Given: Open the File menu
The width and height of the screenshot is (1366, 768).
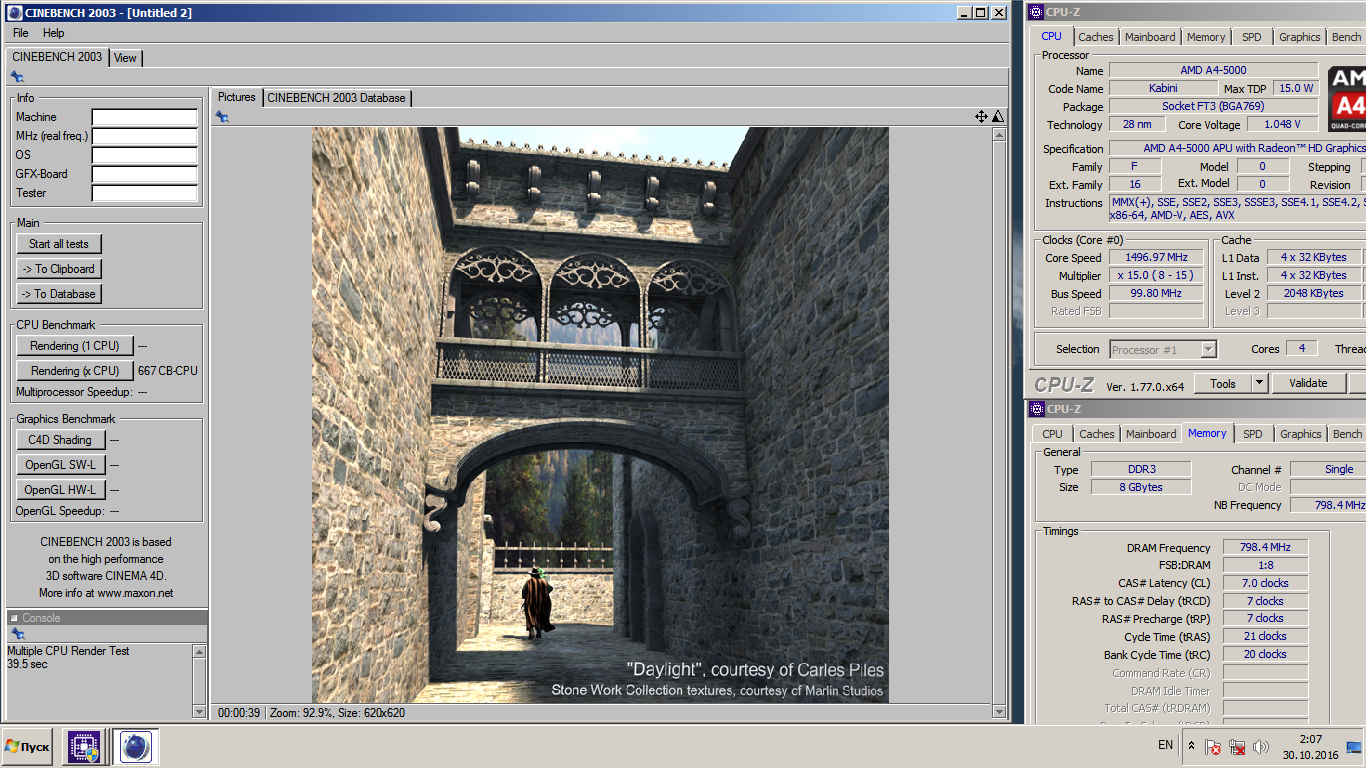Looking at the screenshot, I should 20,33.
